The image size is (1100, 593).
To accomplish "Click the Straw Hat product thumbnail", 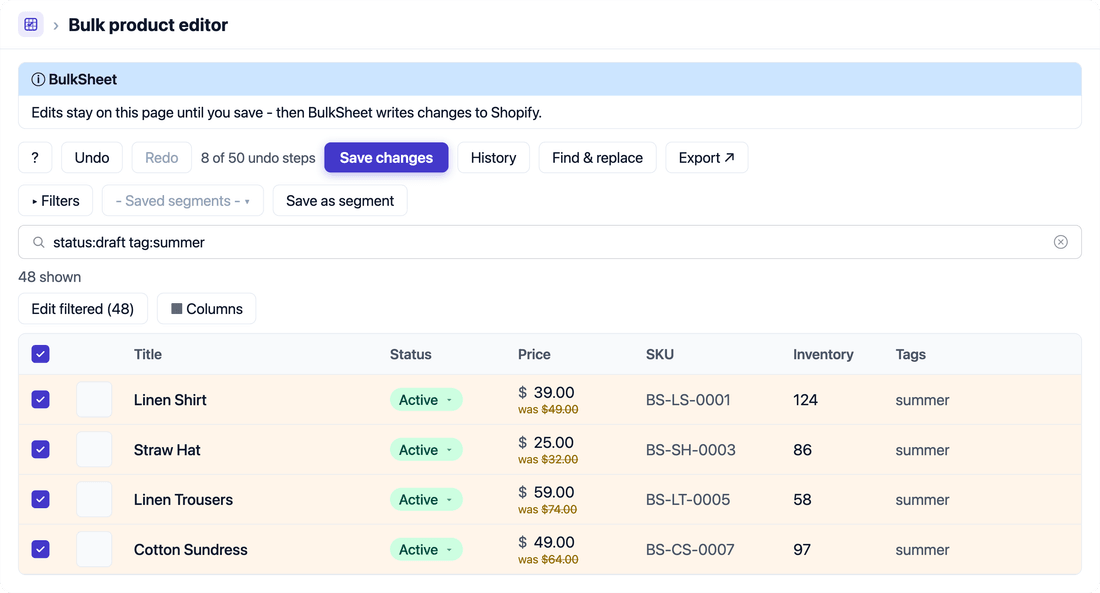I will 94,450.
